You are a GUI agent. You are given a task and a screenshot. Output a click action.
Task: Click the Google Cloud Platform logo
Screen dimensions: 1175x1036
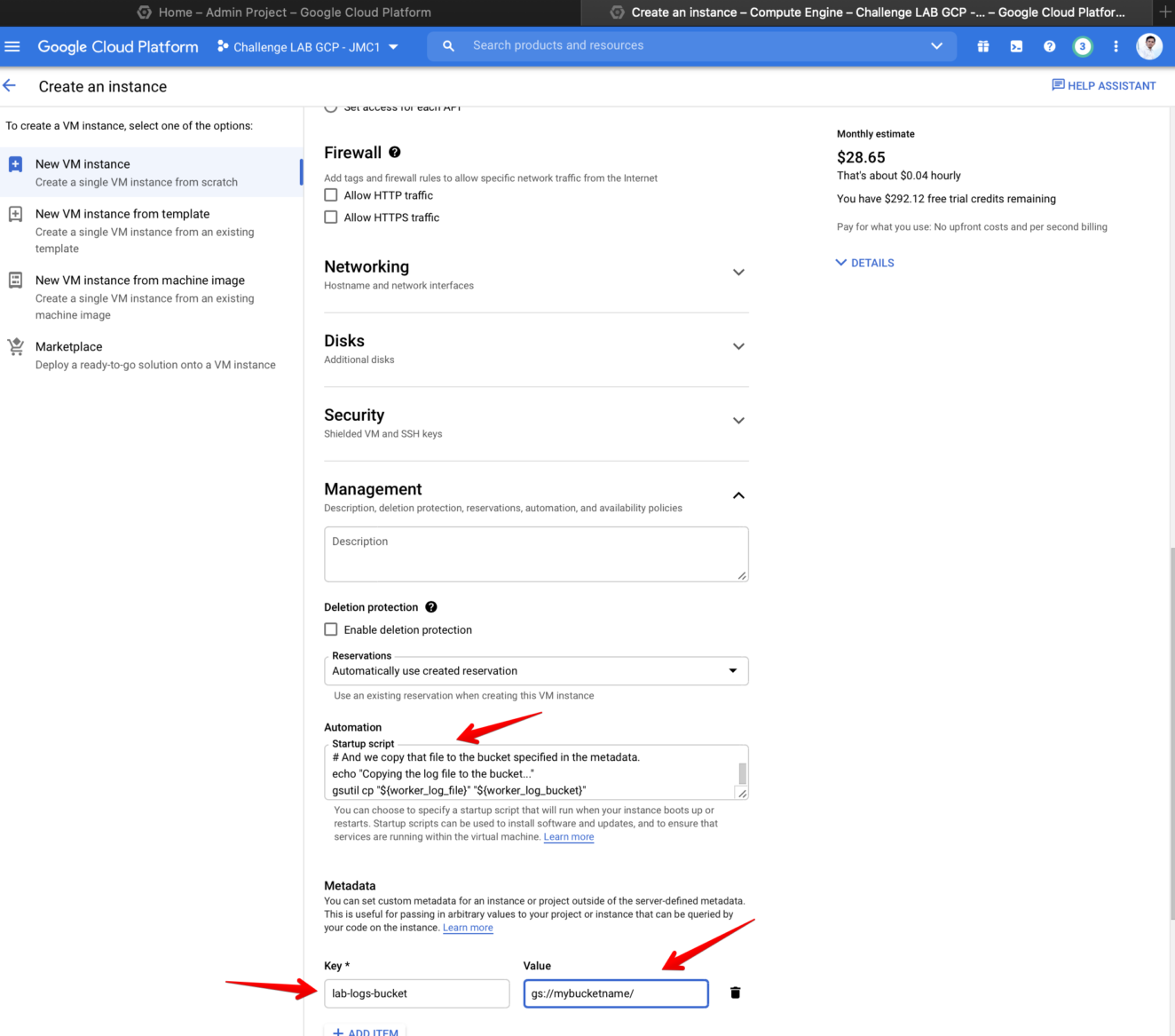pos(118,46)
